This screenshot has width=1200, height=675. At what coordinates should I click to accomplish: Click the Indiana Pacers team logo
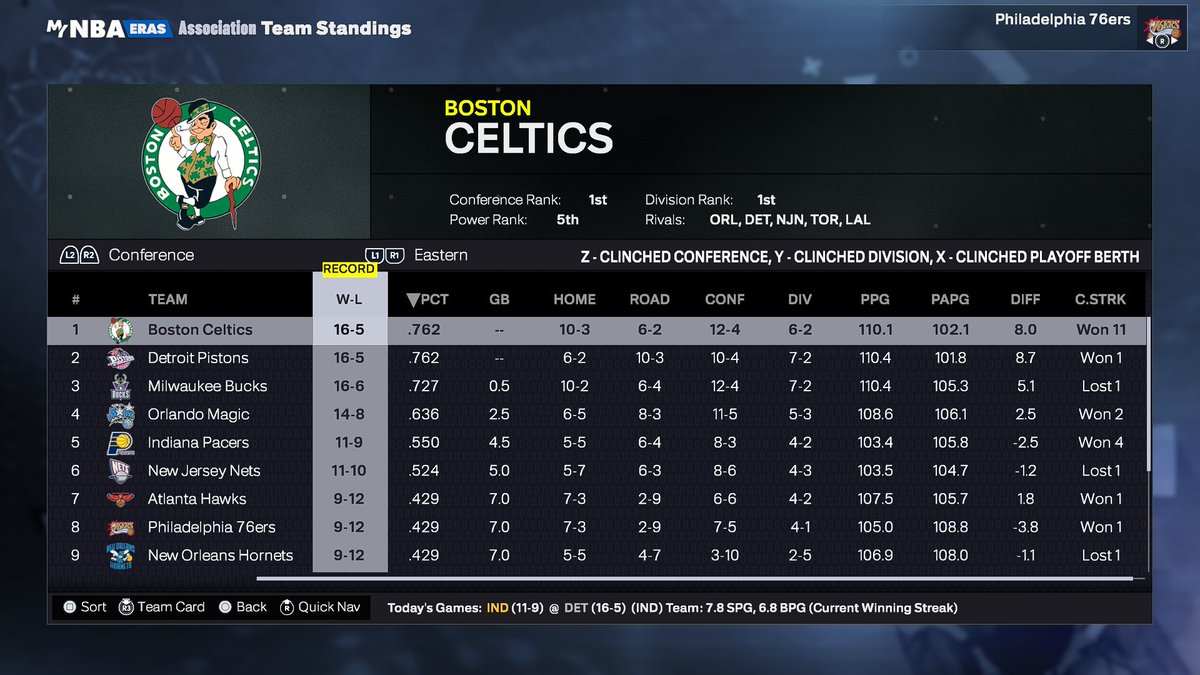120,443
